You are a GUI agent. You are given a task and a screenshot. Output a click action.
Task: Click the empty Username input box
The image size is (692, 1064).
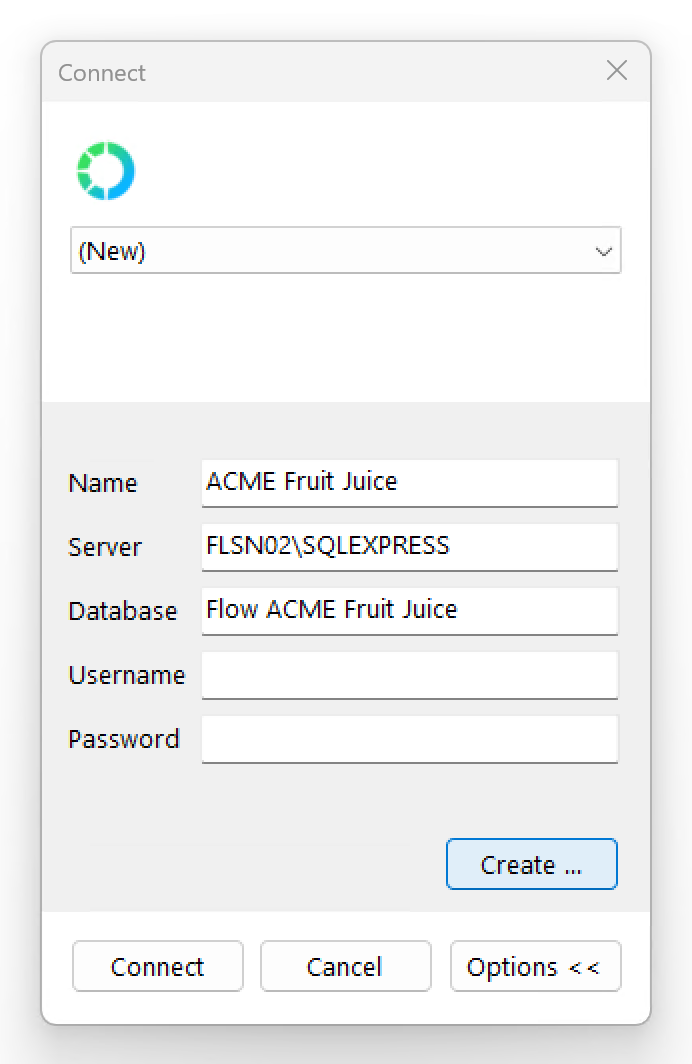tap(410, 675)
